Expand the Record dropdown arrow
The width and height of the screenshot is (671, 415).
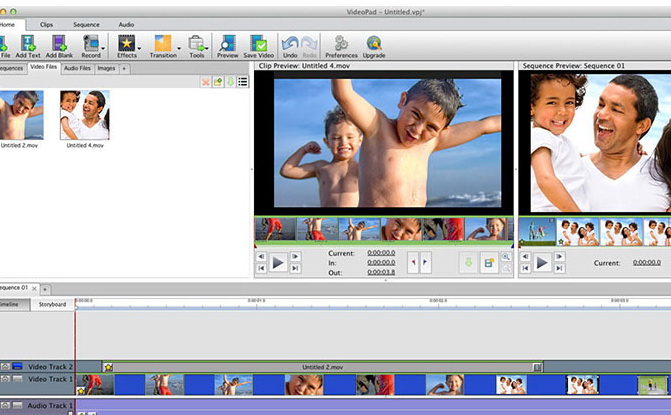(x=105, y=46)
